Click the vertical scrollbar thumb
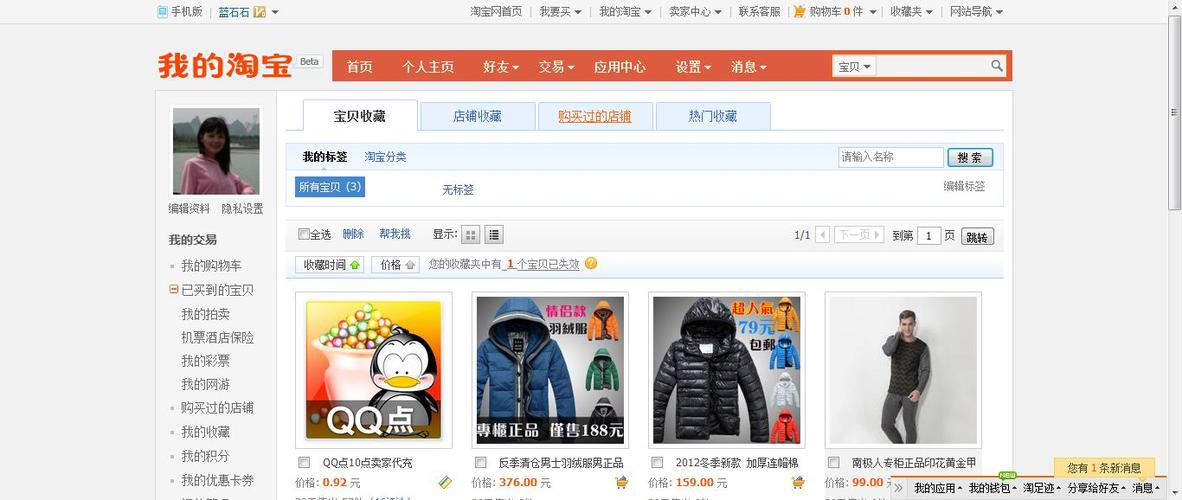The image size is (1182, 500). click(1174, 113)
